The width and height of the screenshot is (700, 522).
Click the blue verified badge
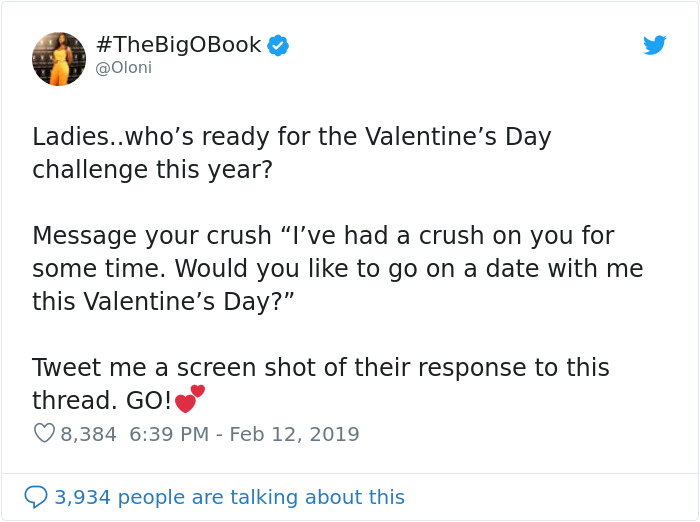point(278,45)
